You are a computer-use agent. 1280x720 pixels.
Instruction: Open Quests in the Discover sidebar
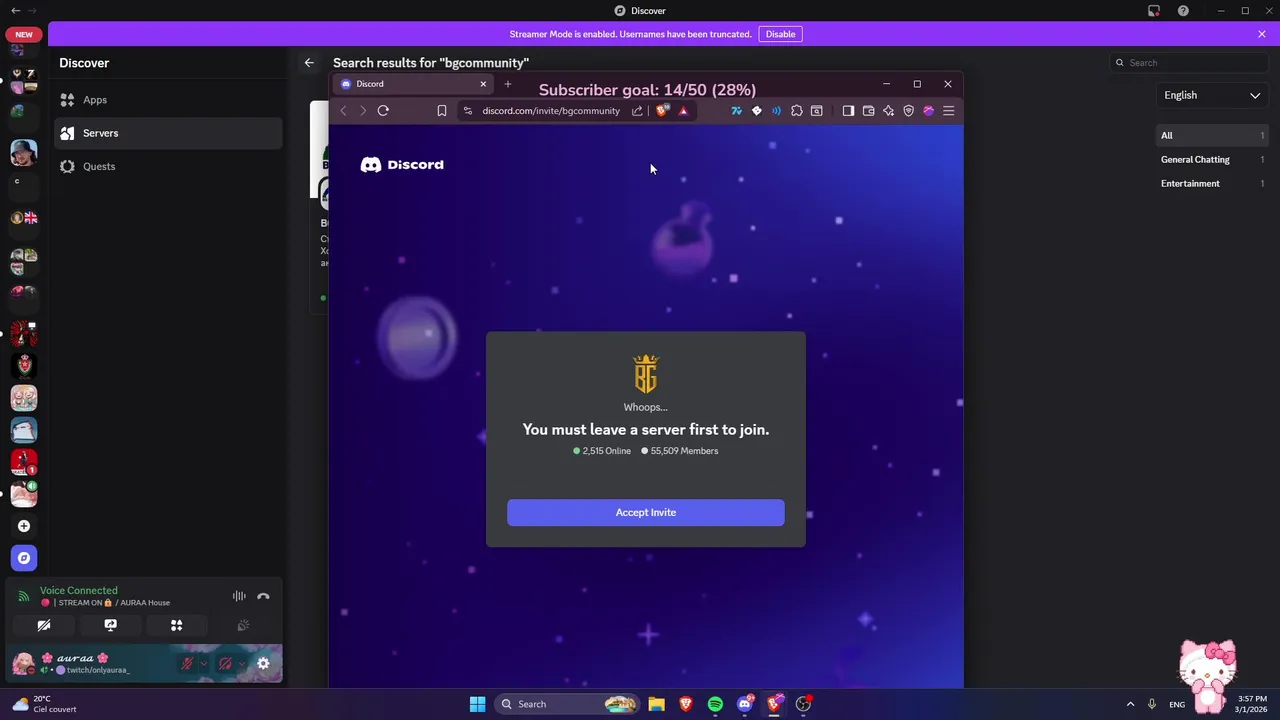click(x=168, y=166)
